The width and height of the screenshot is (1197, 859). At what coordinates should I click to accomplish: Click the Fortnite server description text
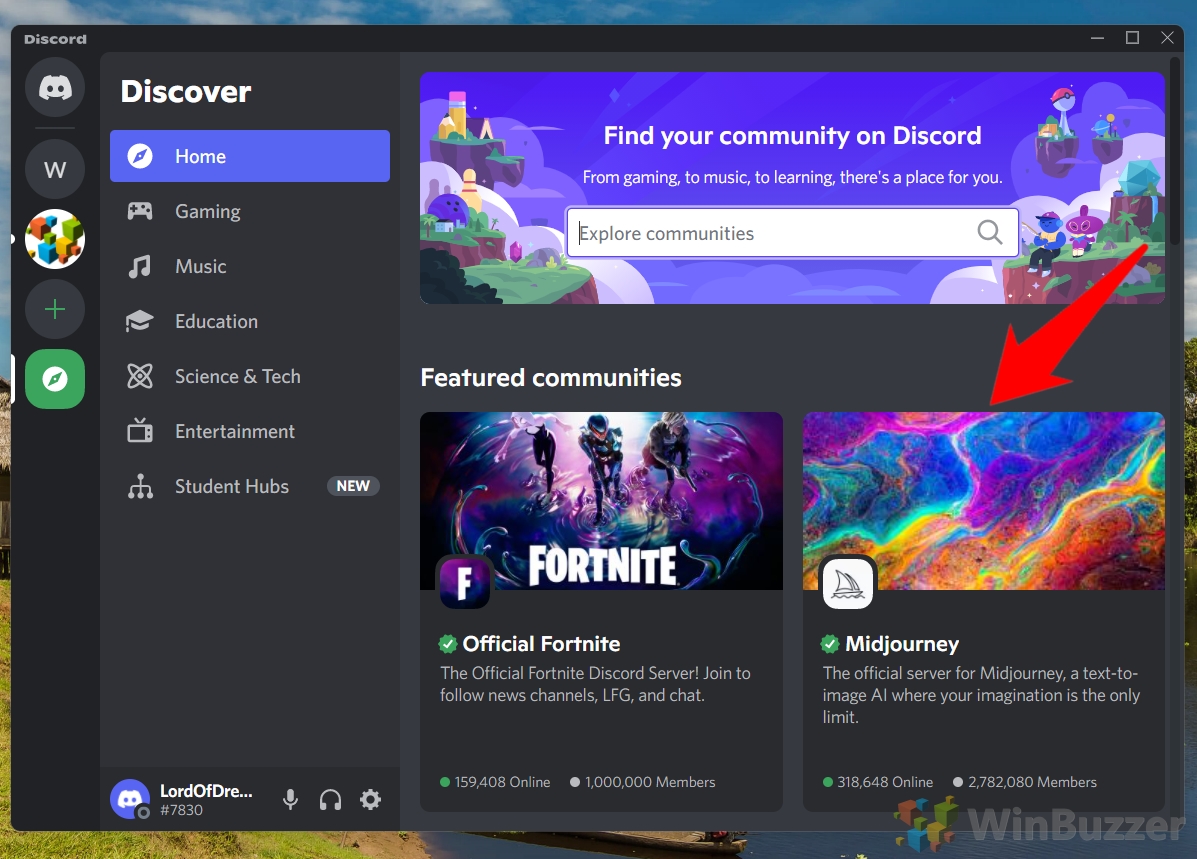595,684
